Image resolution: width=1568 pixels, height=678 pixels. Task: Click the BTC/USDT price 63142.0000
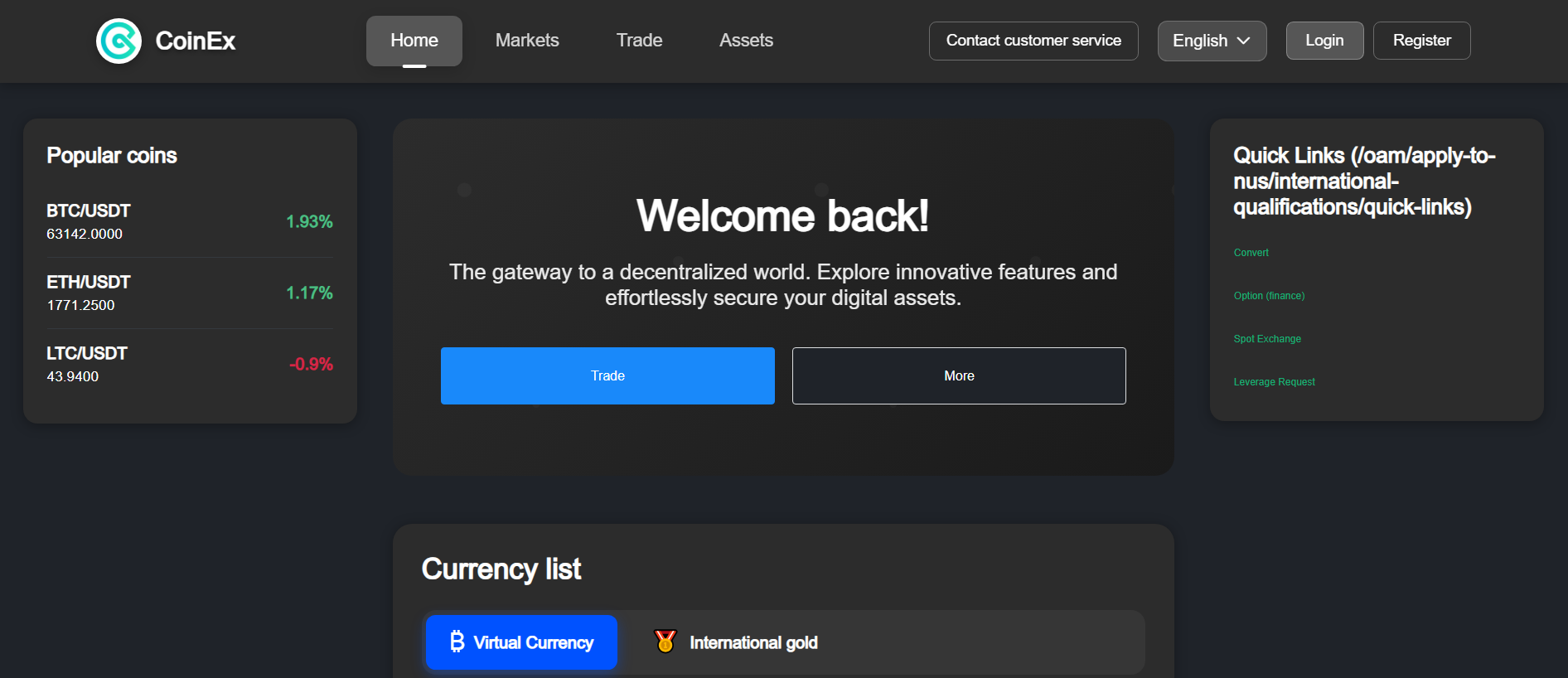[85, 234]
